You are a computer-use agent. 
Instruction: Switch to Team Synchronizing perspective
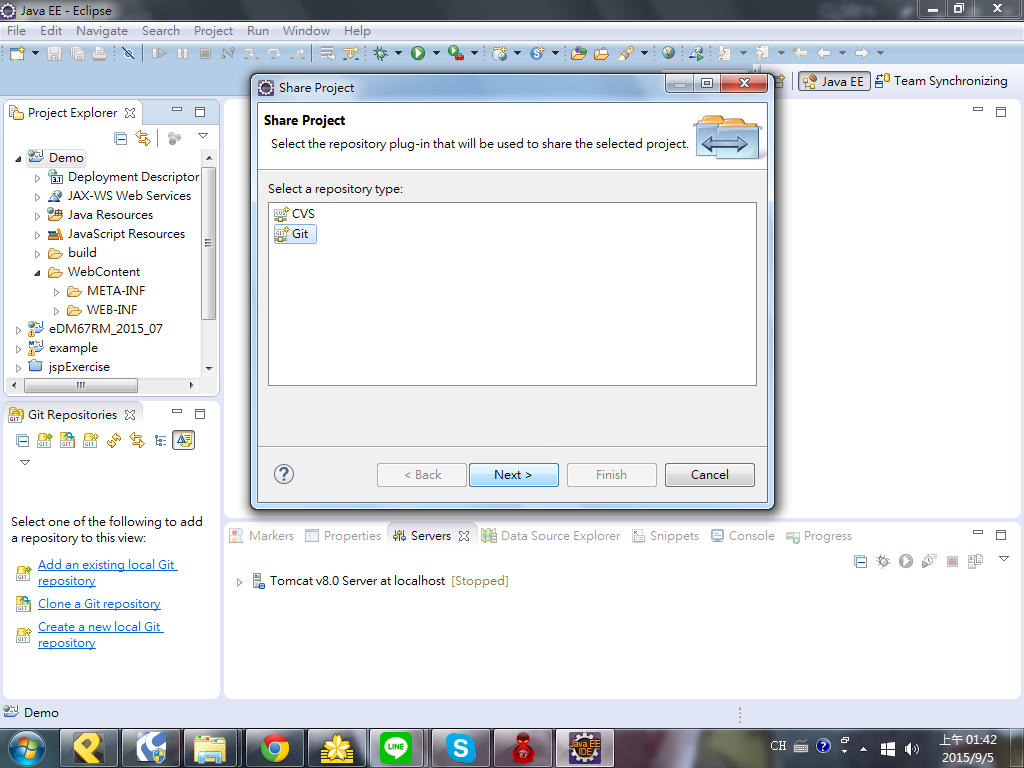coord(941,81)
